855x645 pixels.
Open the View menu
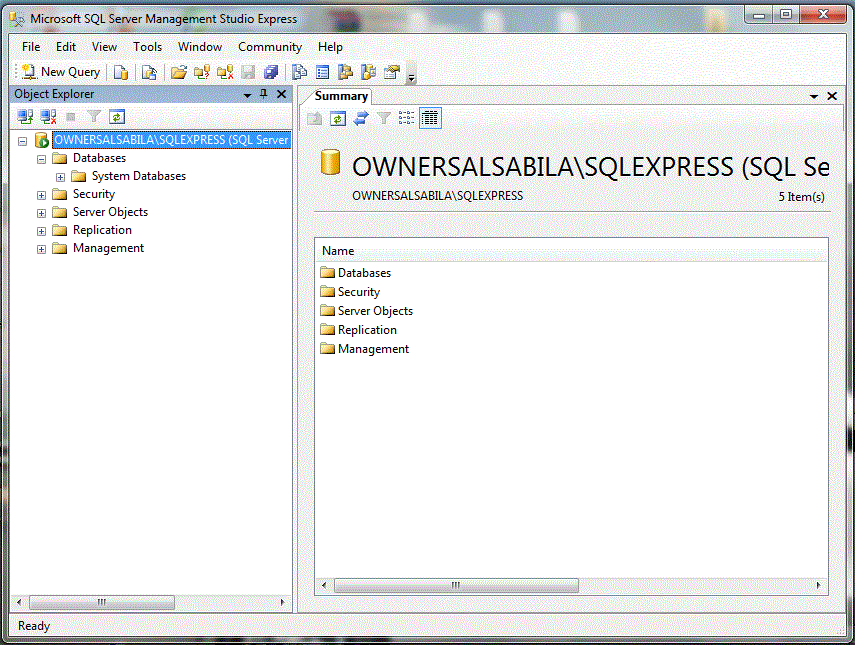click(104, 47)
